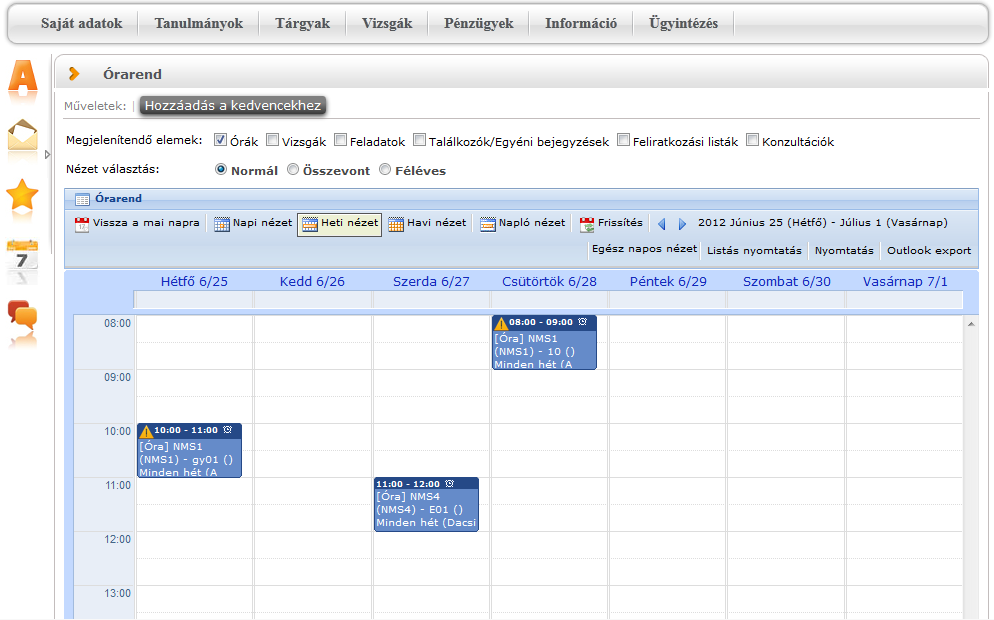The image size is (994, 620).
Task: Click the calendar scrollbar up arrow
Action: (971, 324)
